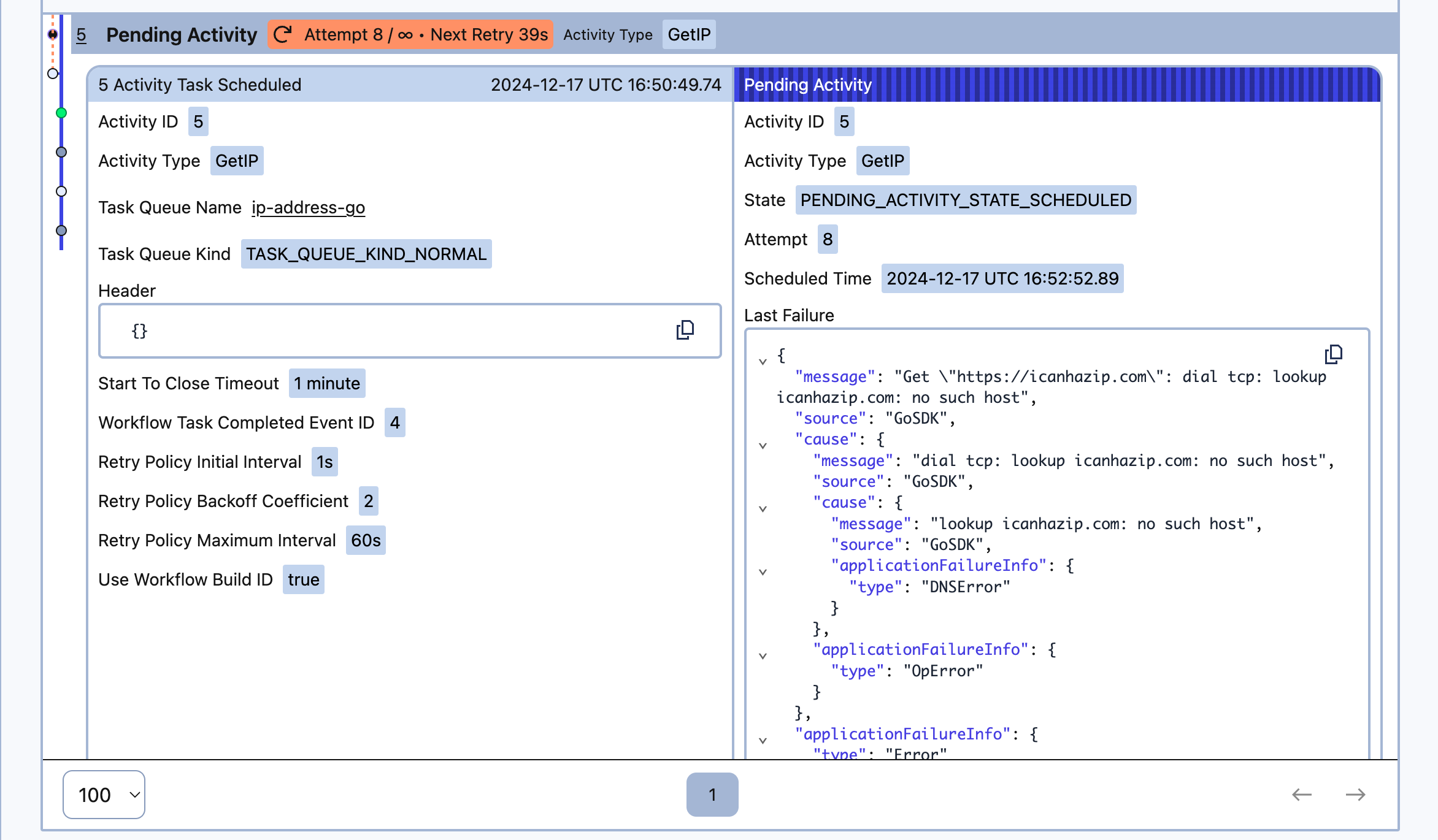Click the retry arrow icon in the Attempt badge

[282, 34]
